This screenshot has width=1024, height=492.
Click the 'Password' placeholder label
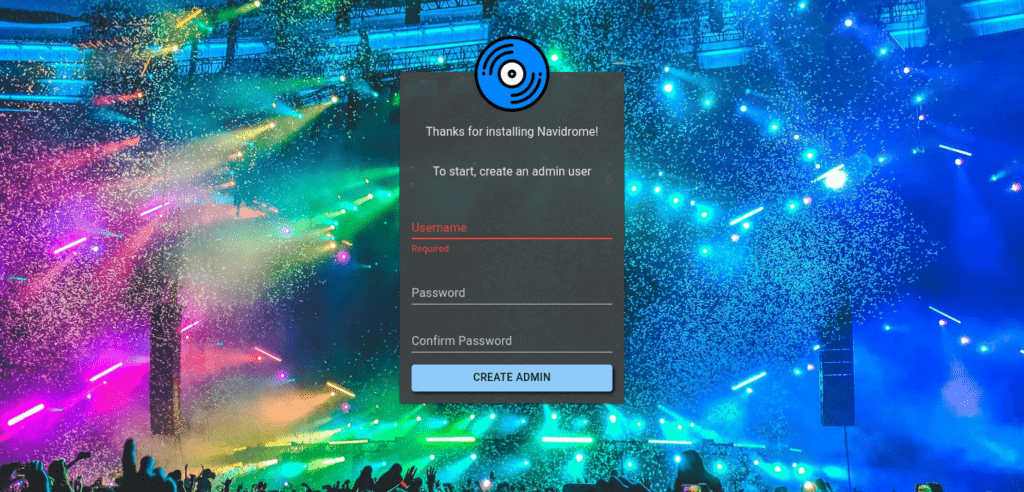pos(438,293)
